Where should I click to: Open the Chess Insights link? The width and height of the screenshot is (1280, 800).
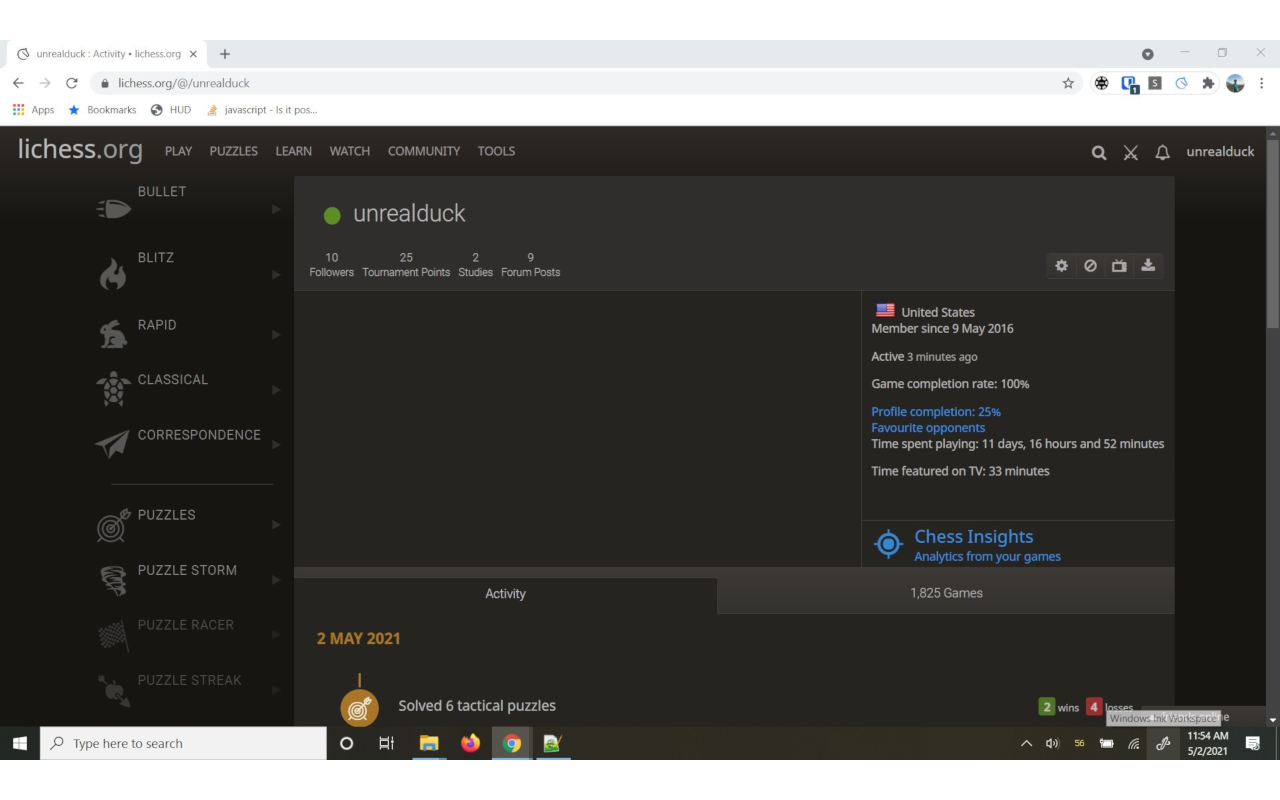pyautogui.click(x=973, y=537)
